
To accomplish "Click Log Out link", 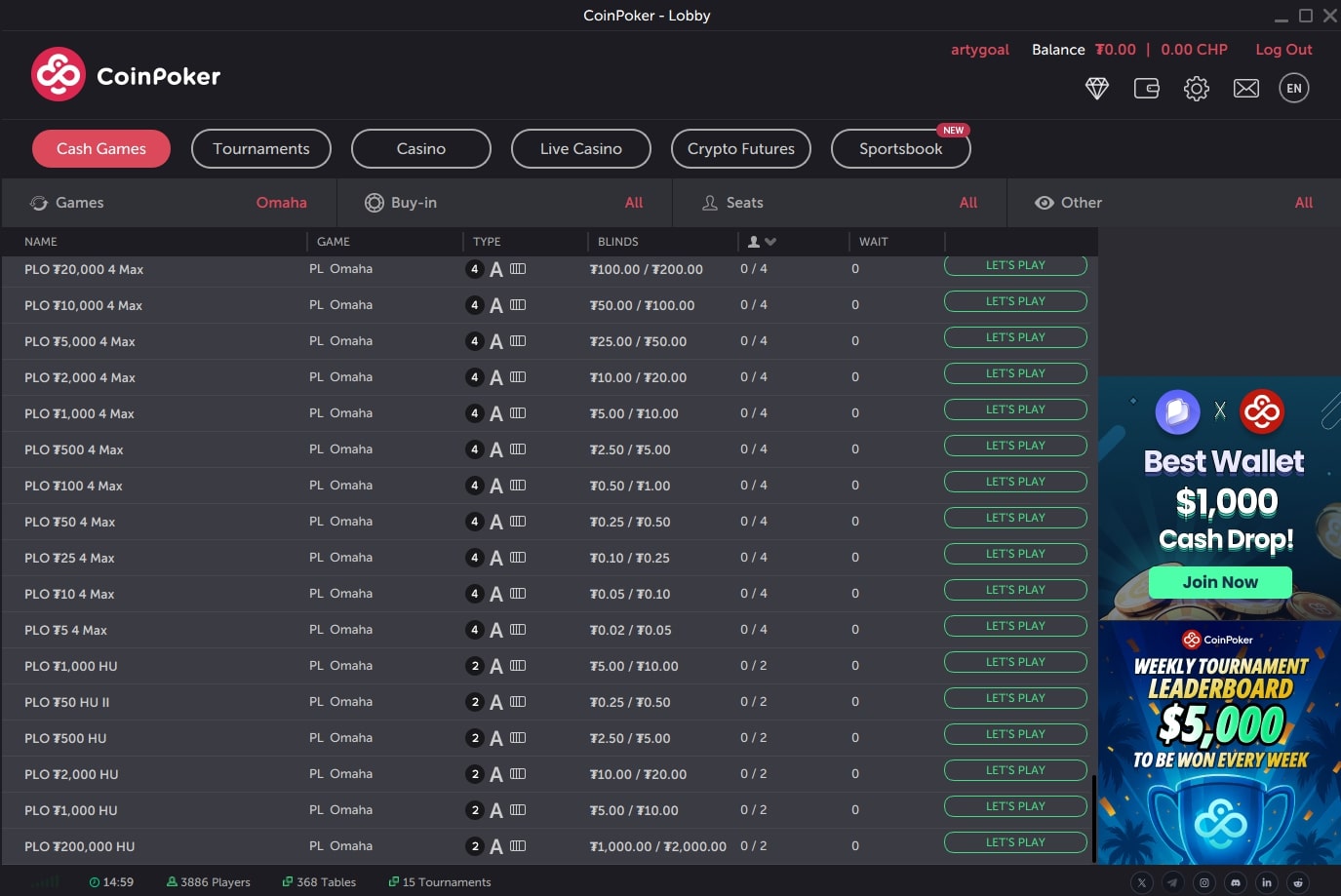I will click(x=1283, y=50).
